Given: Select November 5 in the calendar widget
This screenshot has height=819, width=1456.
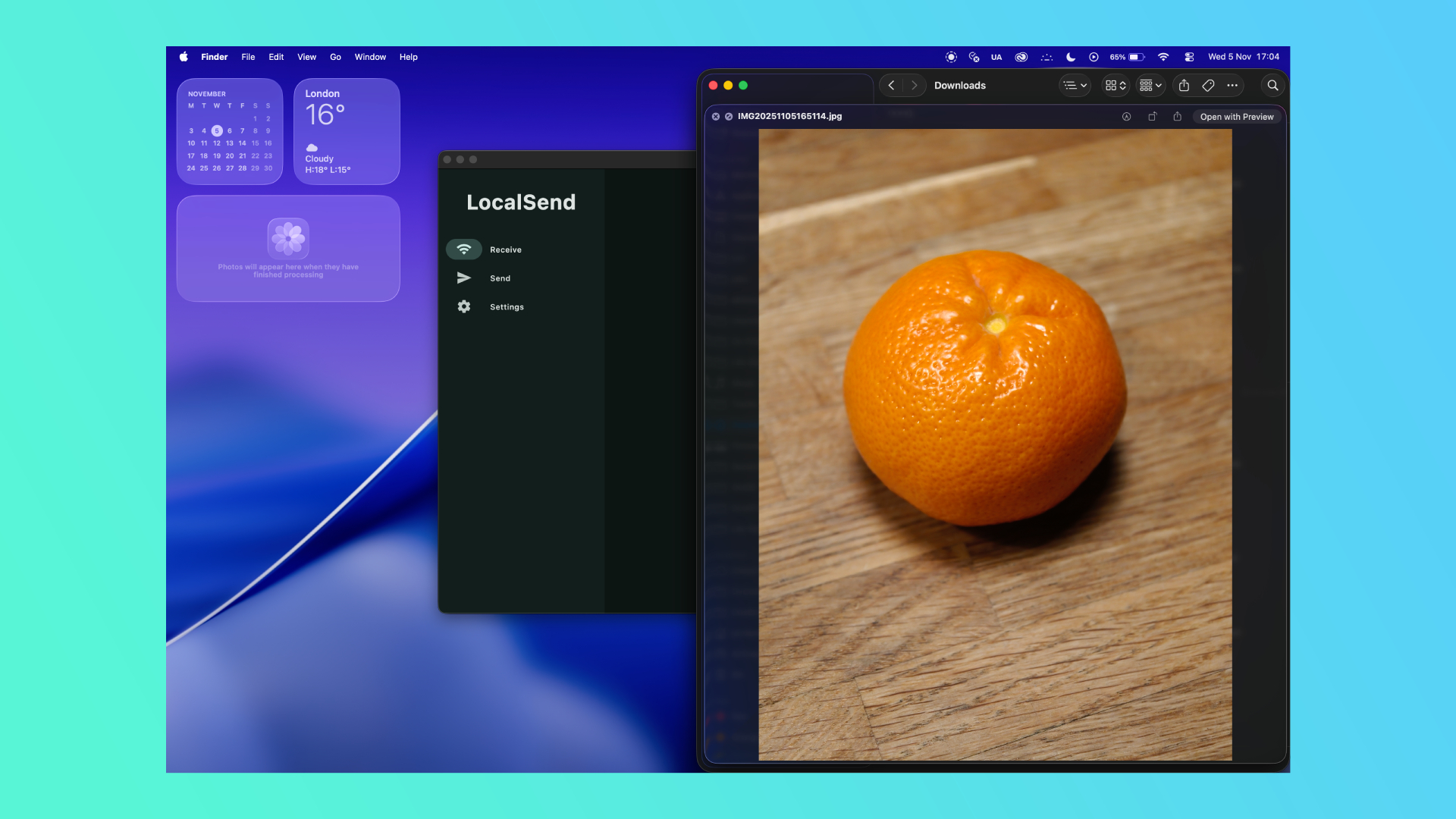Looking at the screenshot, I should (217, 130).
